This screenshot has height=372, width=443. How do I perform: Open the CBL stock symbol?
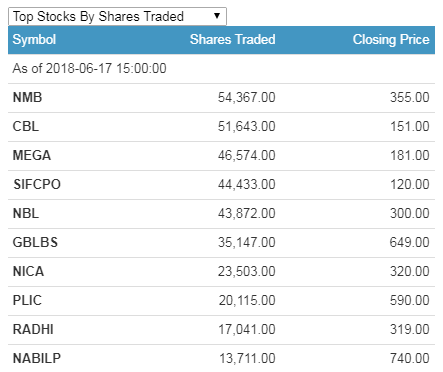[26, 127]
